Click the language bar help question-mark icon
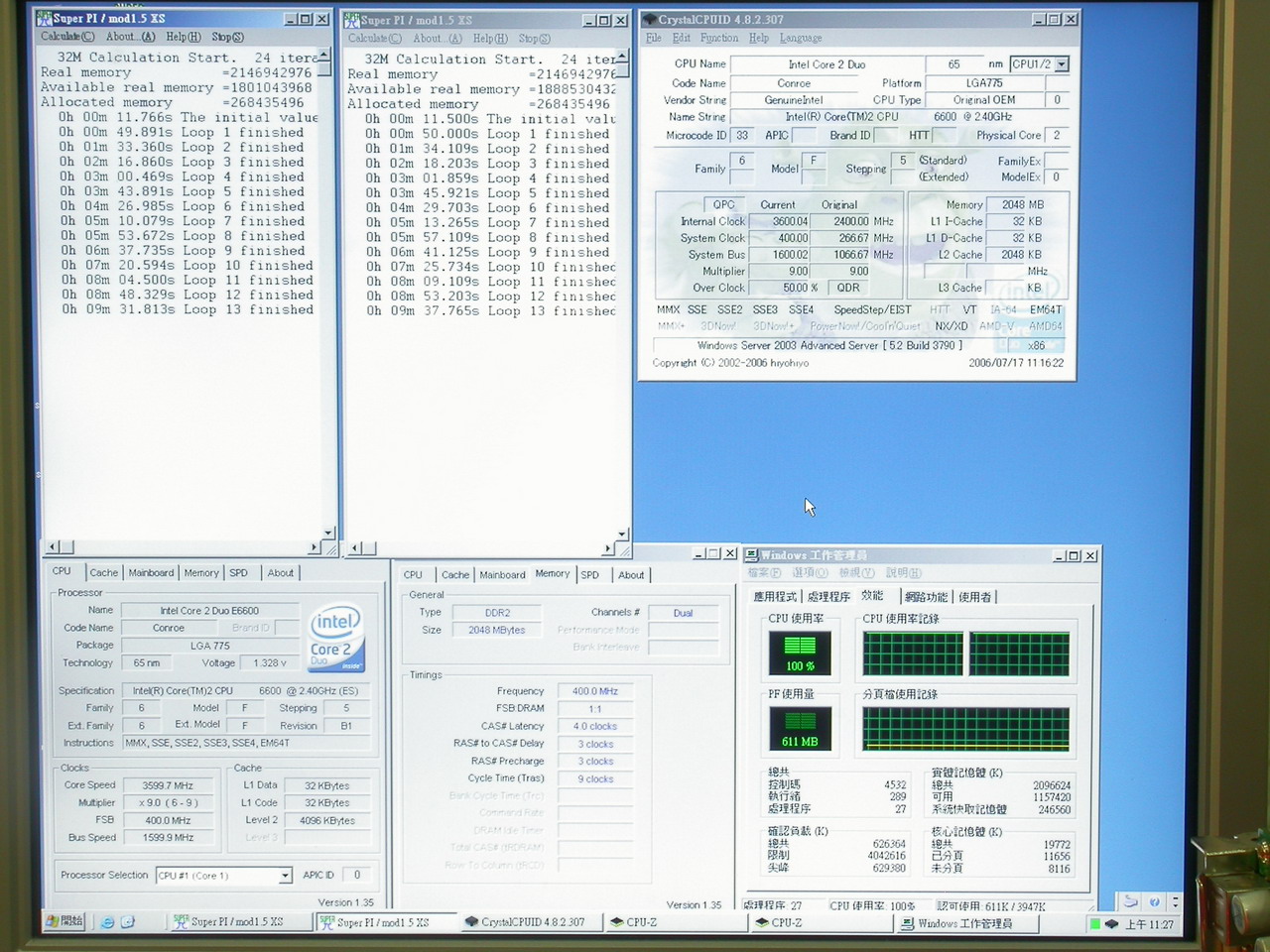 click(x=1154, y=901)
